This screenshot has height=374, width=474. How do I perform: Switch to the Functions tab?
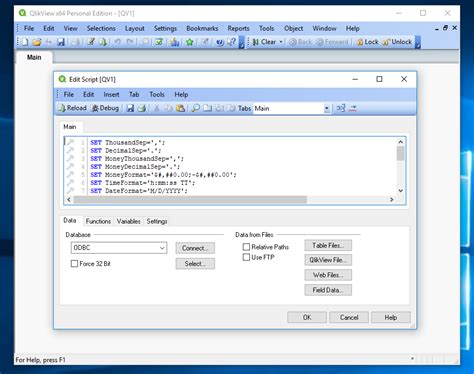pos(98,221)
